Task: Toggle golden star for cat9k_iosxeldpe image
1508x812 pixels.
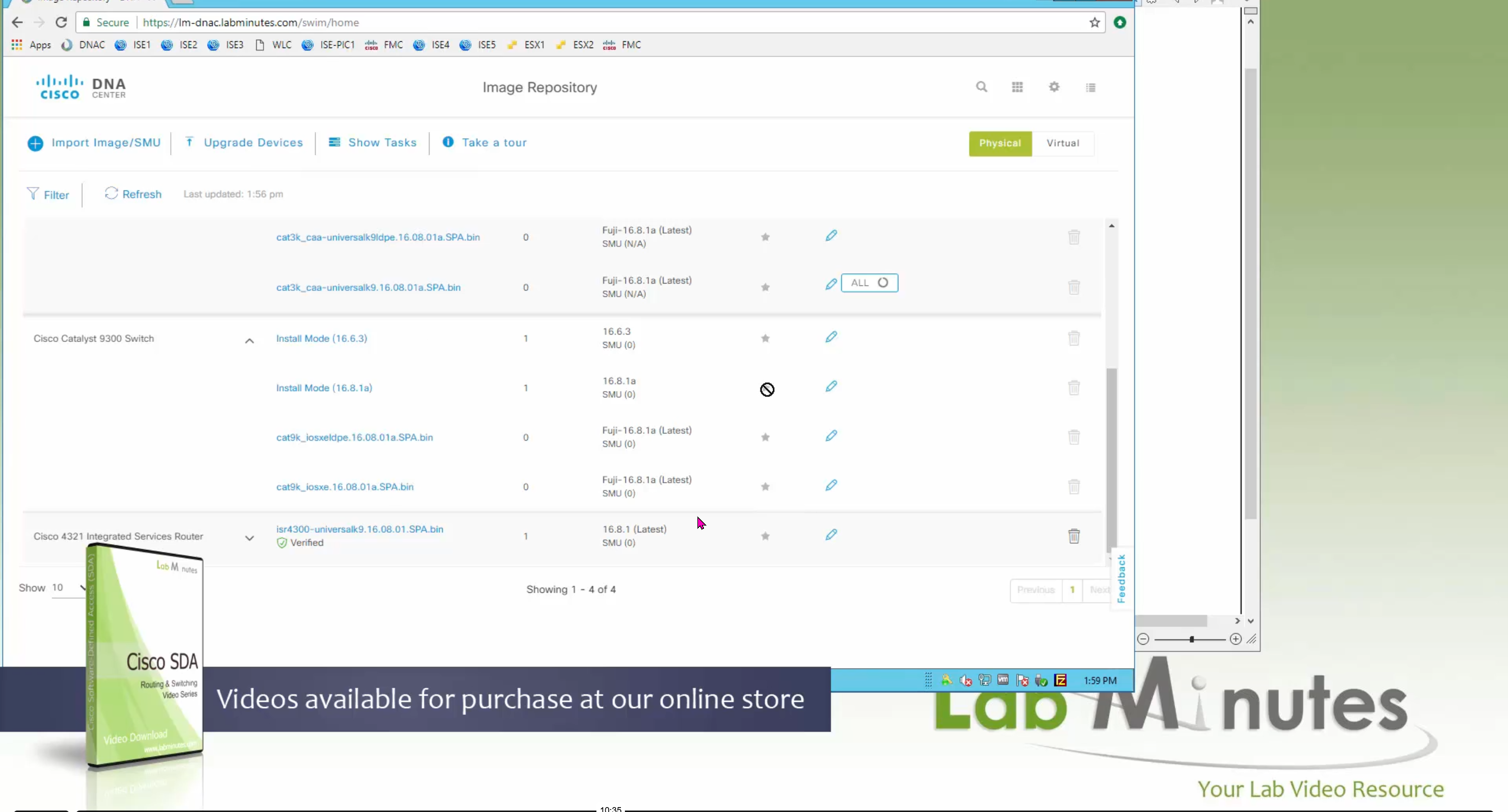Action: click(765, 437)
